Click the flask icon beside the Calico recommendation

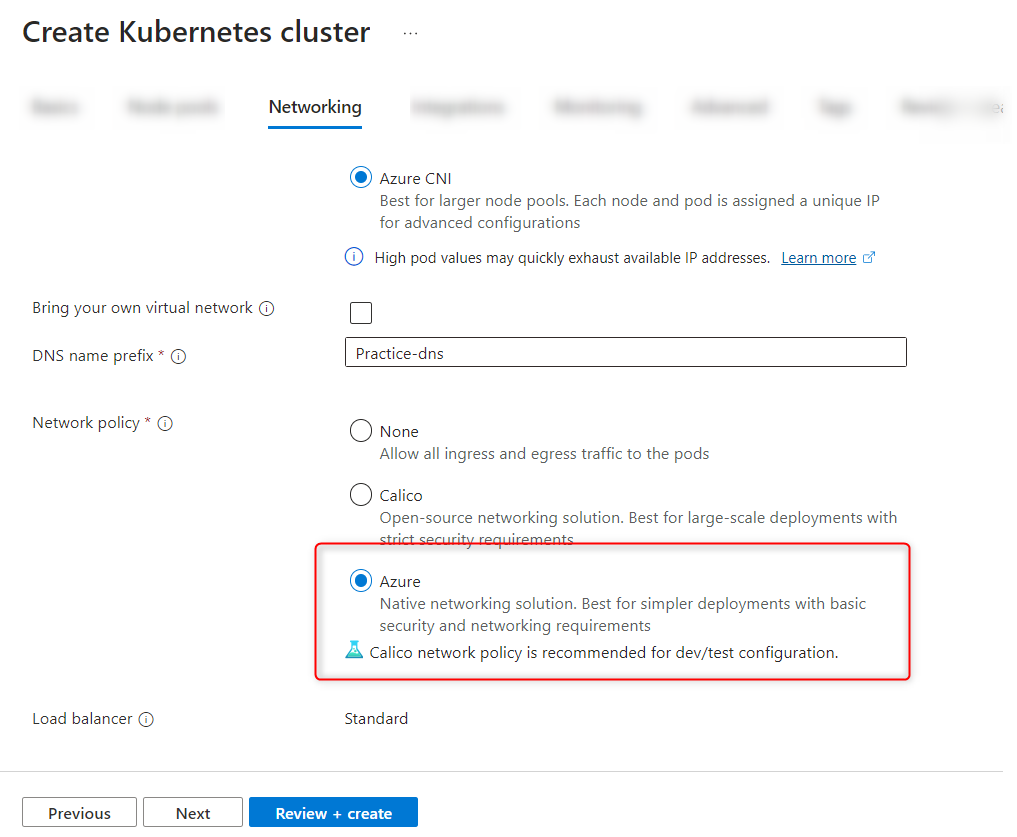point(354,651)
